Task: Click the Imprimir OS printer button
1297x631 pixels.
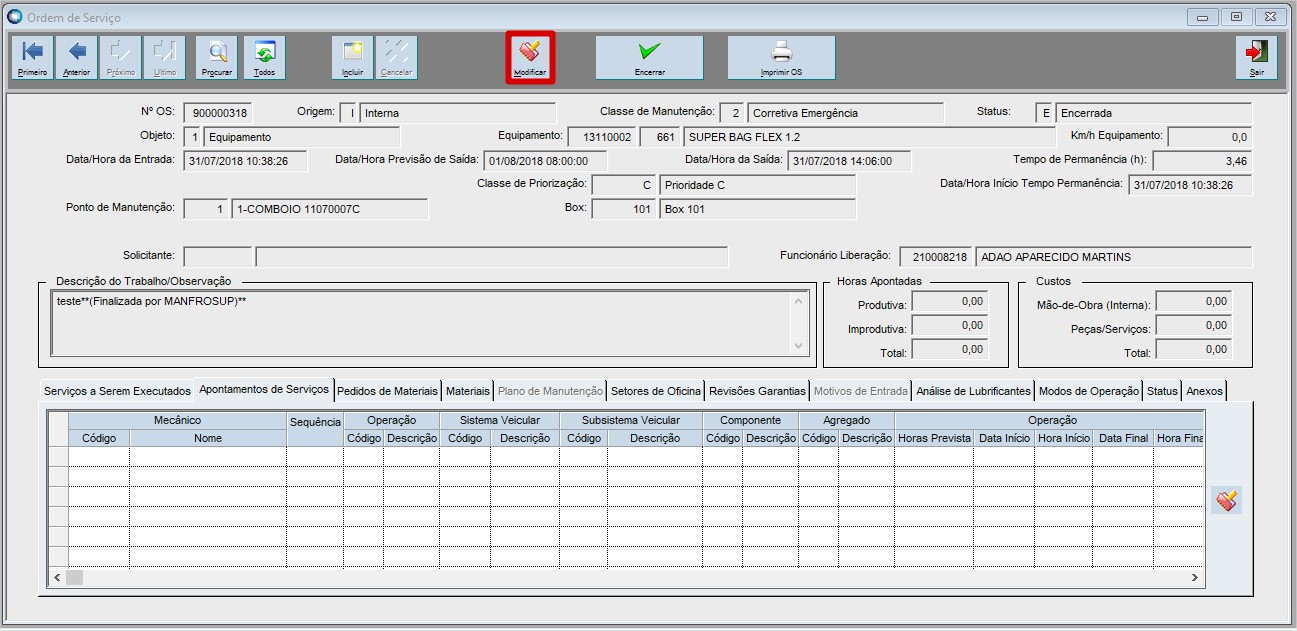Action: (x=781, y=58)
